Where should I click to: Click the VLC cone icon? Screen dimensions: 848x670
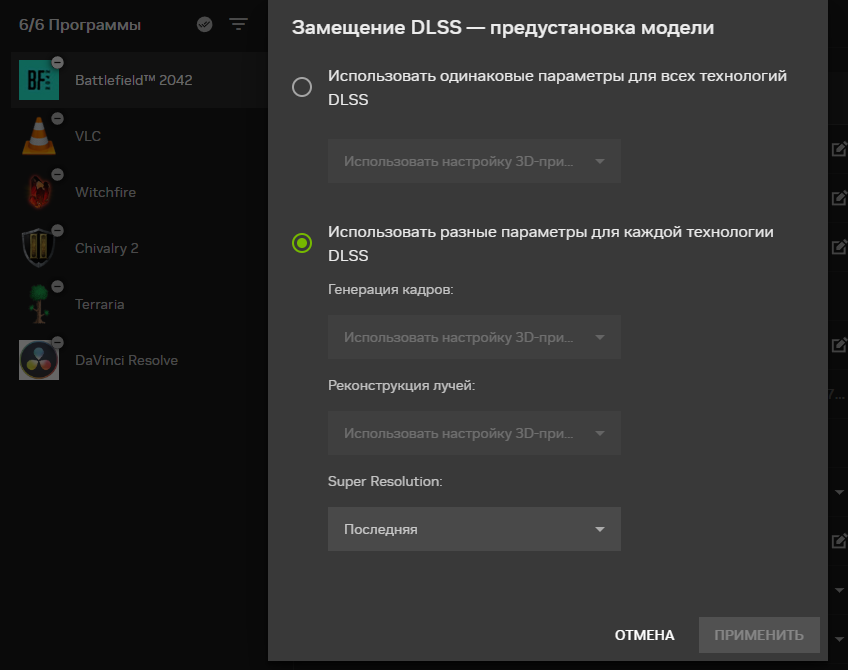pyautogui.click(x=39, y=136)
